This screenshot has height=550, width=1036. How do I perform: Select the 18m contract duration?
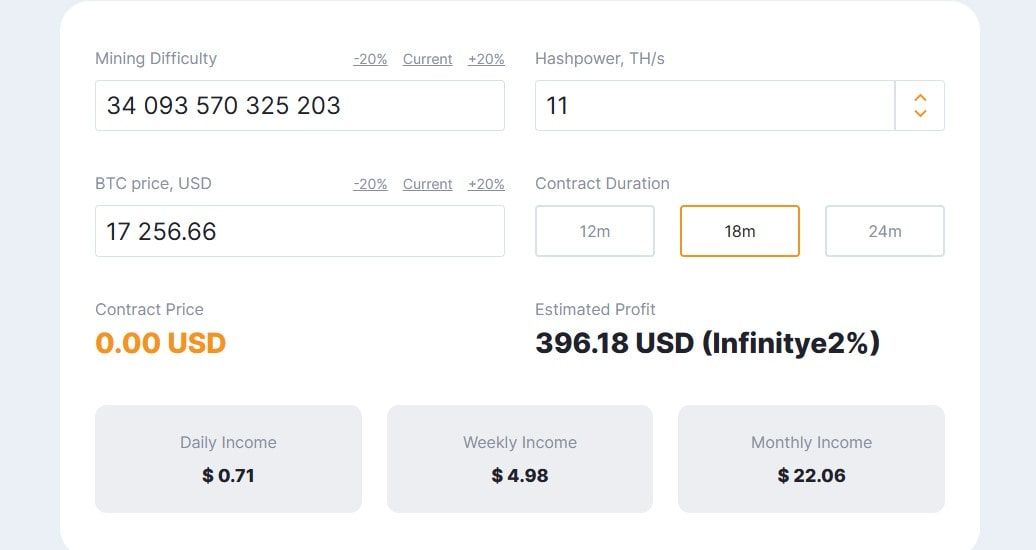(x=740, y=231)
